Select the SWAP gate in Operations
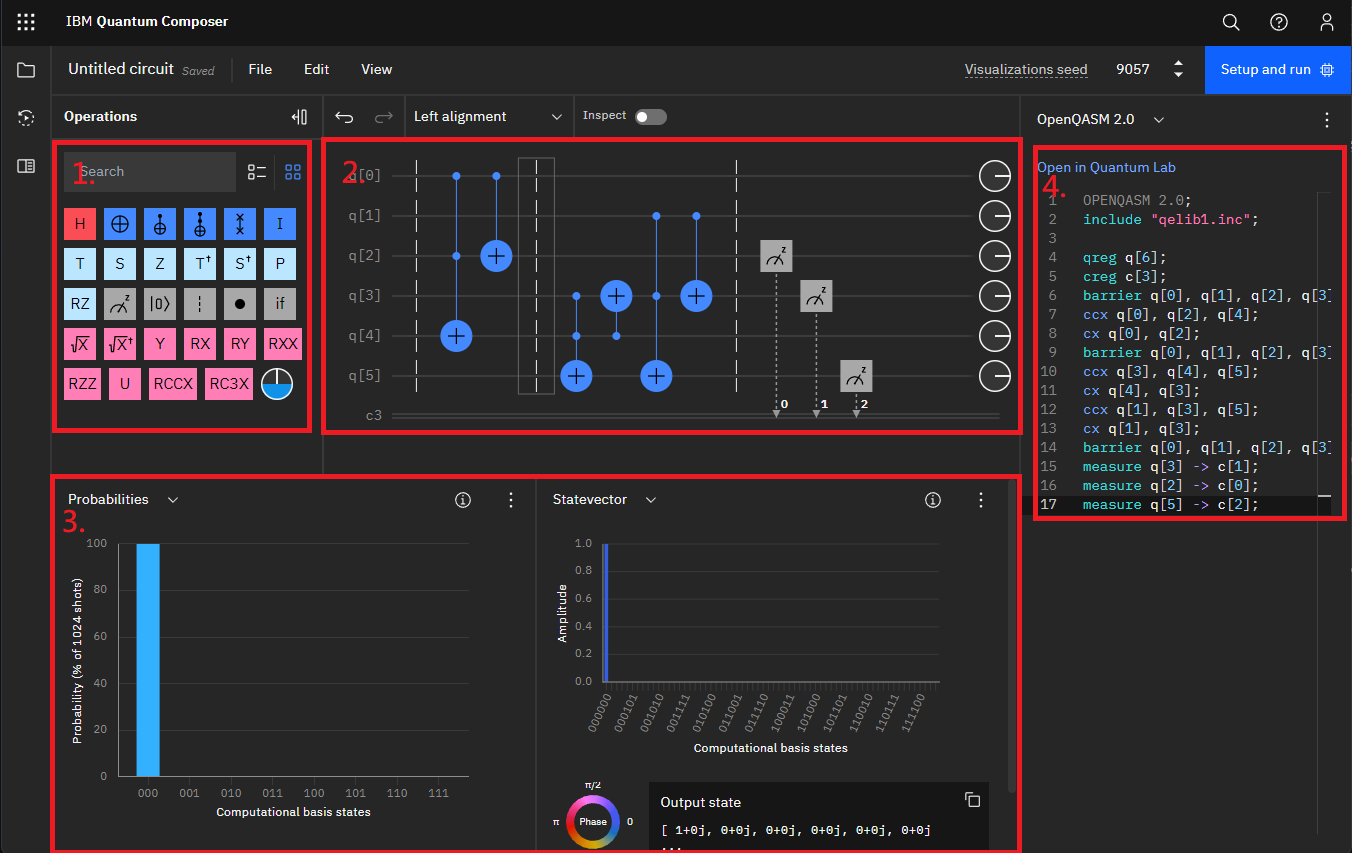Image resolution: width=1352 pixels, height=853 pixels. tap(240, 225)
